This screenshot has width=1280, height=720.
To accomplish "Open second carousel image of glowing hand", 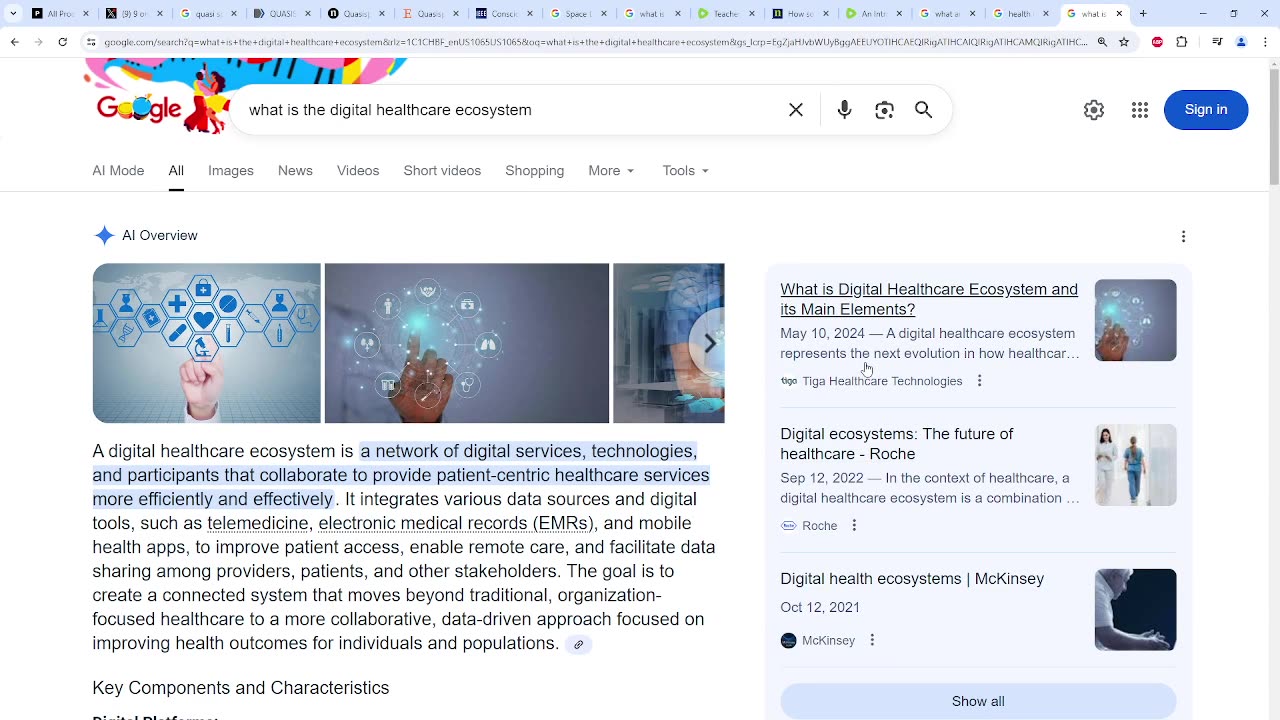I will pos(467,343).
